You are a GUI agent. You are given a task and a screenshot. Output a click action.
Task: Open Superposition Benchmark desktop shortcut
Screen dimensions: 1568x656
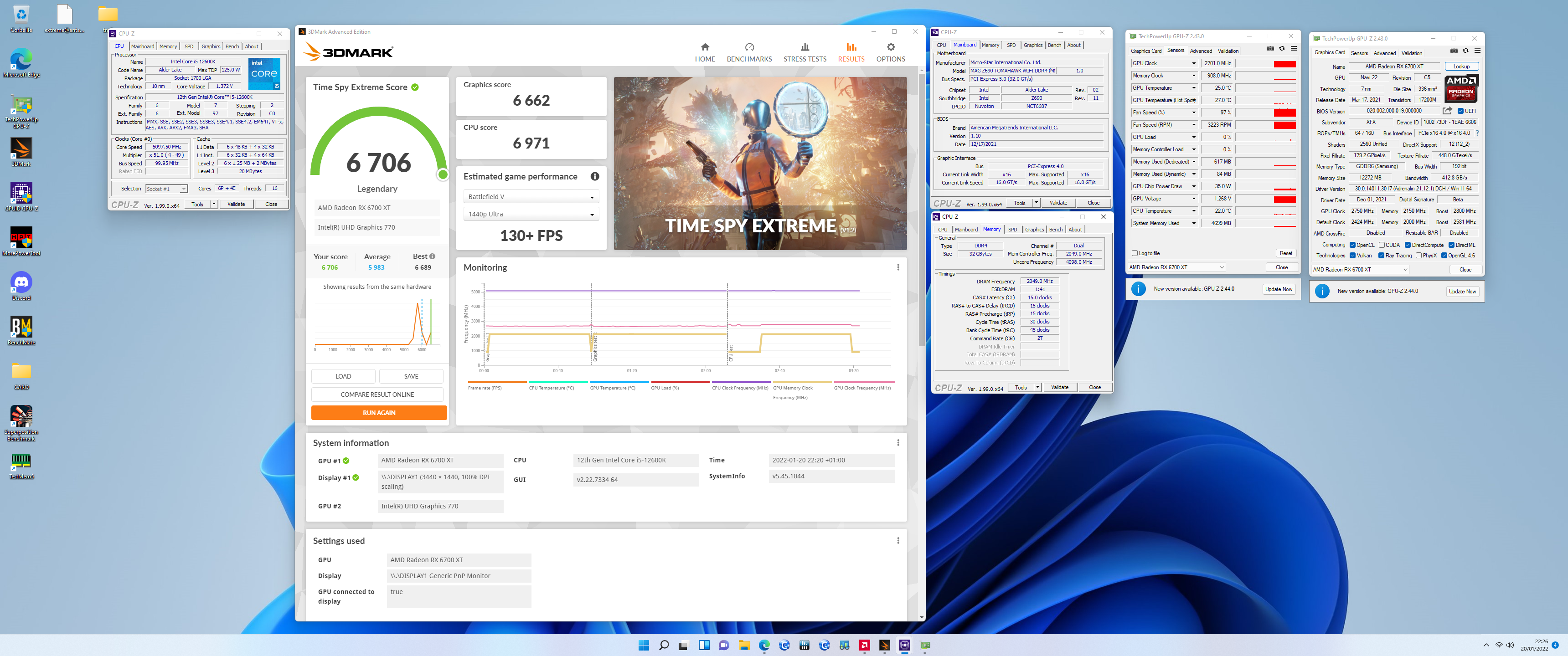21,423
